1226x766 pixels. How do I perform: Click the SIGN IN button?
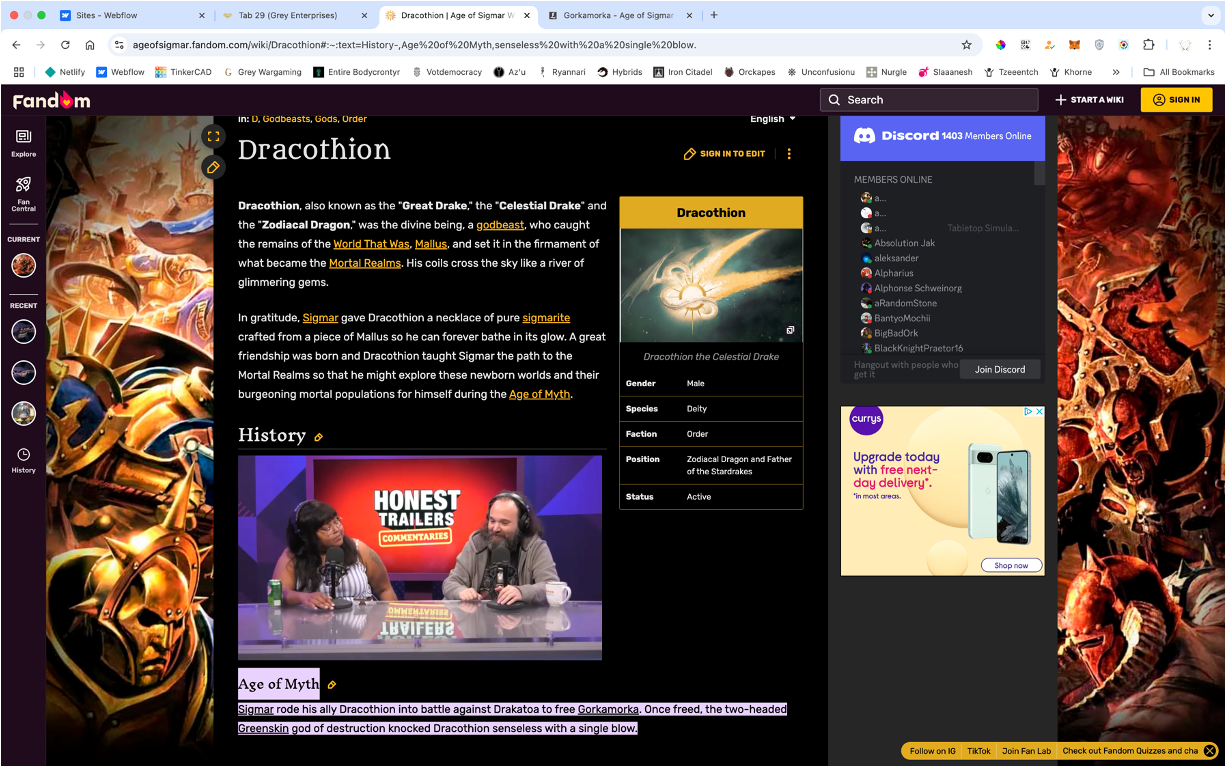coord(1176,100)
